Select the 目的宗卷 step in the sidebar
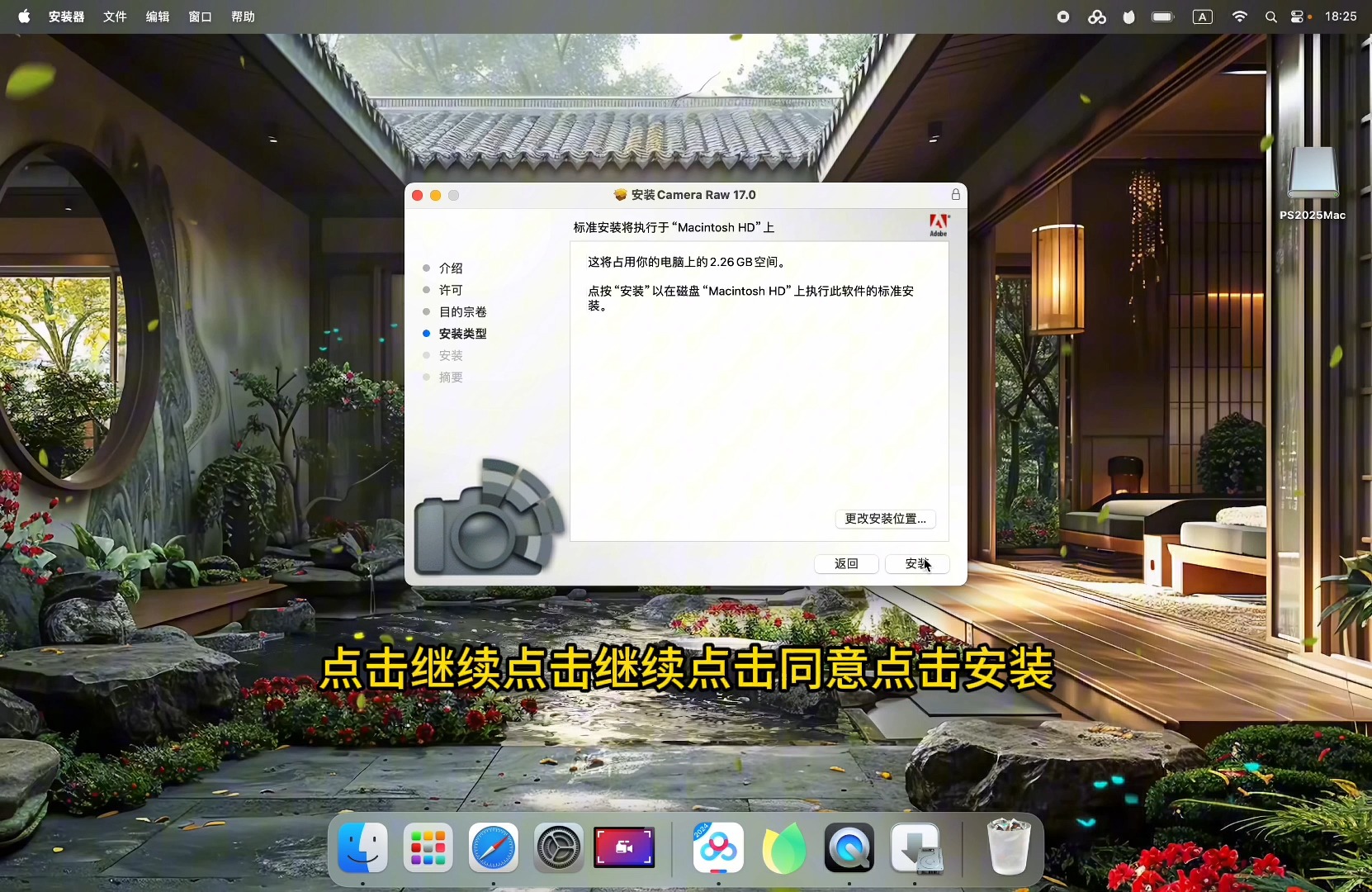Viewport: 1372px width, 892px height. [462, 312]
